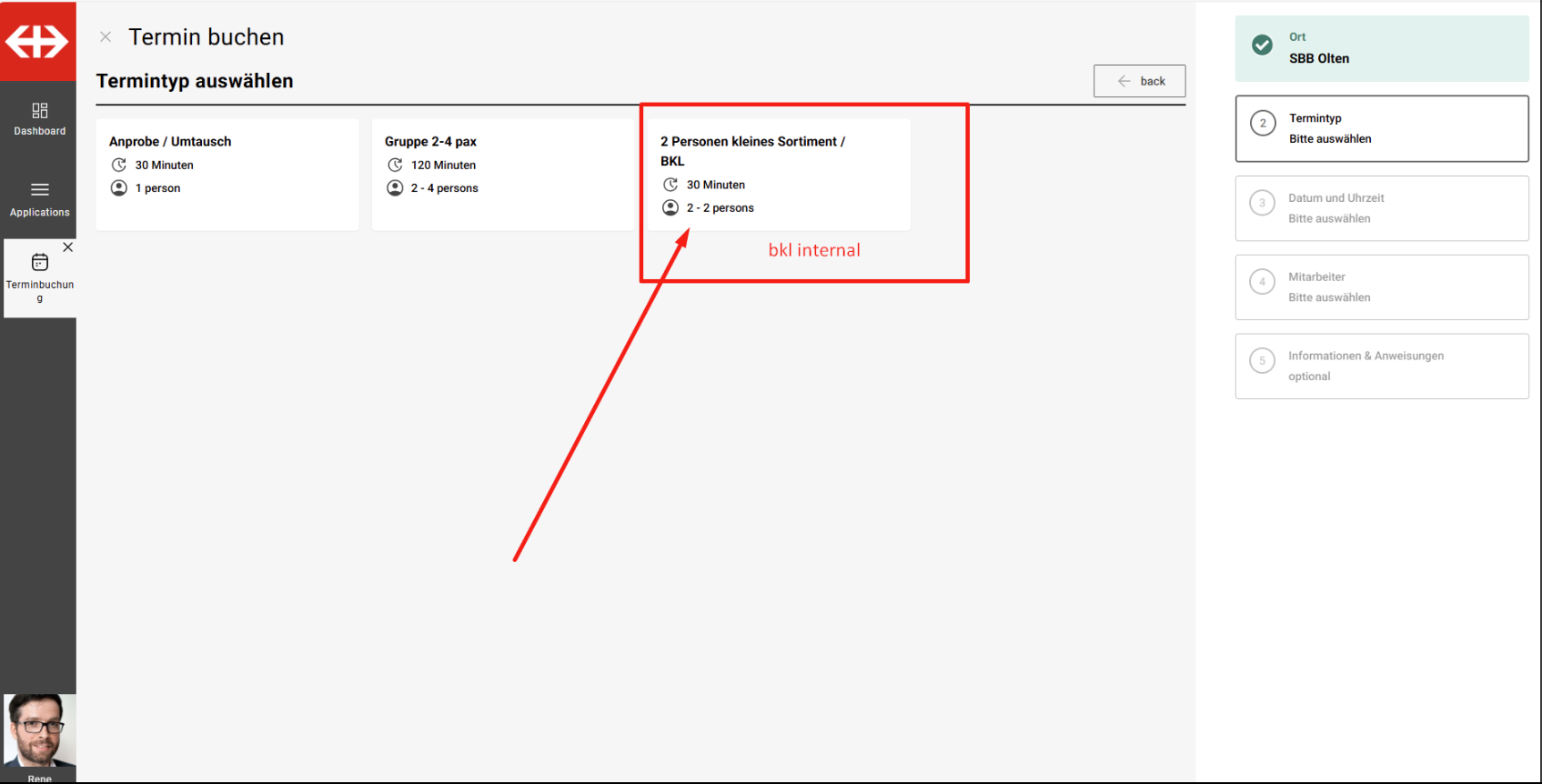1542x784 pixels.
Task: Click the green checkmark beside Ort
Action: pyautogui.click(x=1262, y=45)
